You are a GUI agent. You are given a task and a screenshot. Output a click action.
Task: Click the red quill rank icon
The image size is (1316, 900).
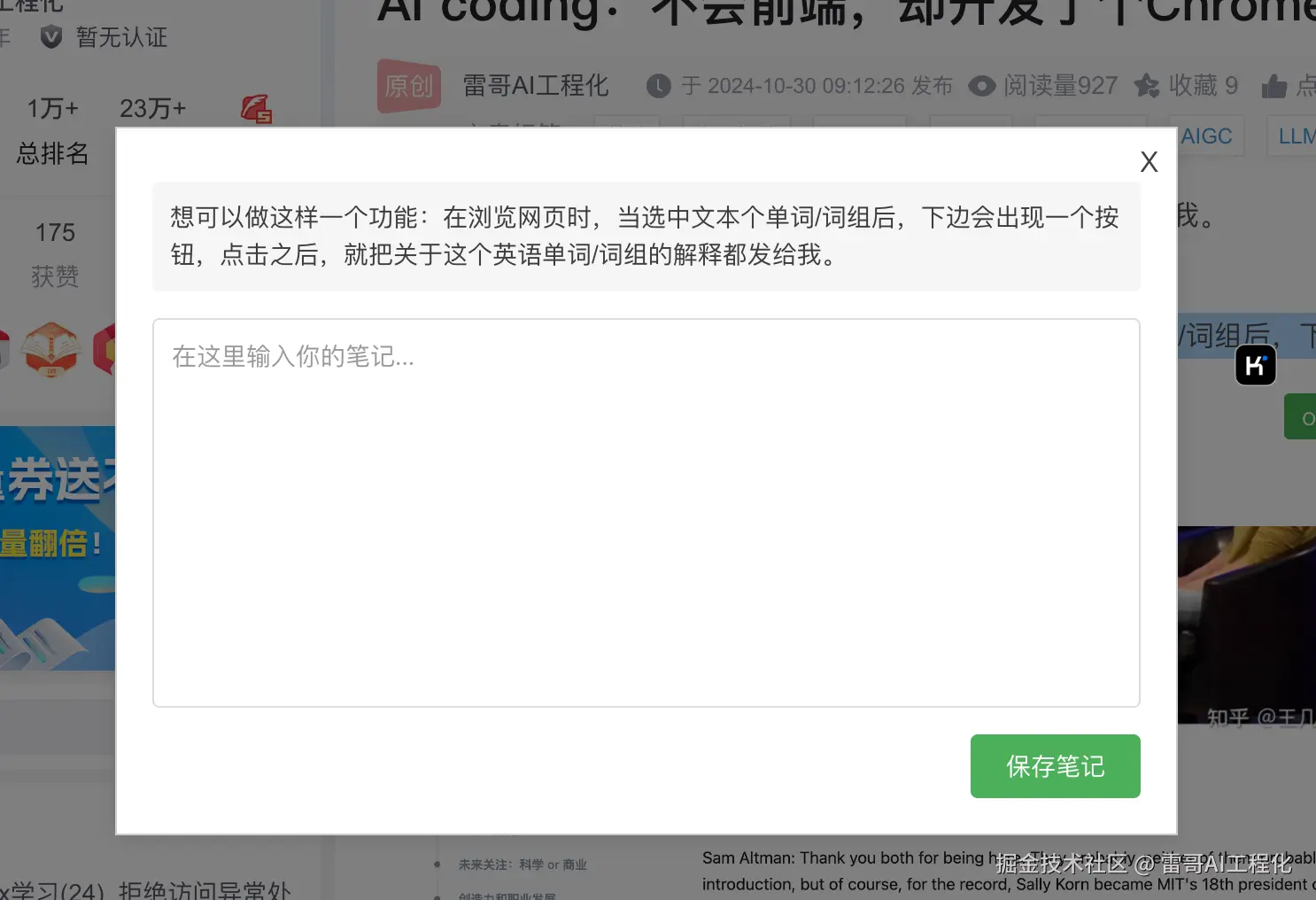[x=256, y=108]
